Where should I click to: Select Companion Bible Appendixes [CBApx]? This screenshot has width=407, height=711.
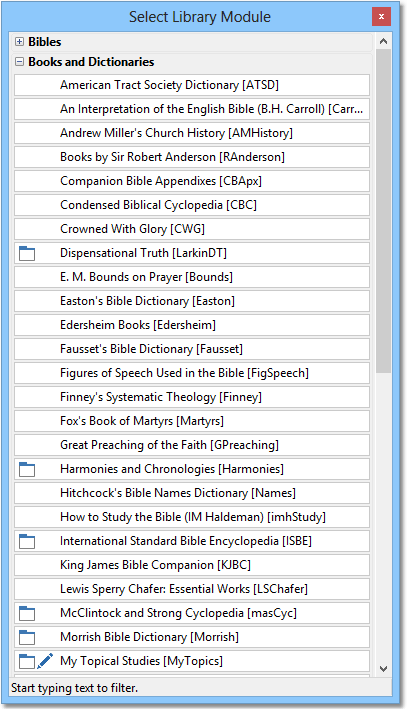click(192, 181)
